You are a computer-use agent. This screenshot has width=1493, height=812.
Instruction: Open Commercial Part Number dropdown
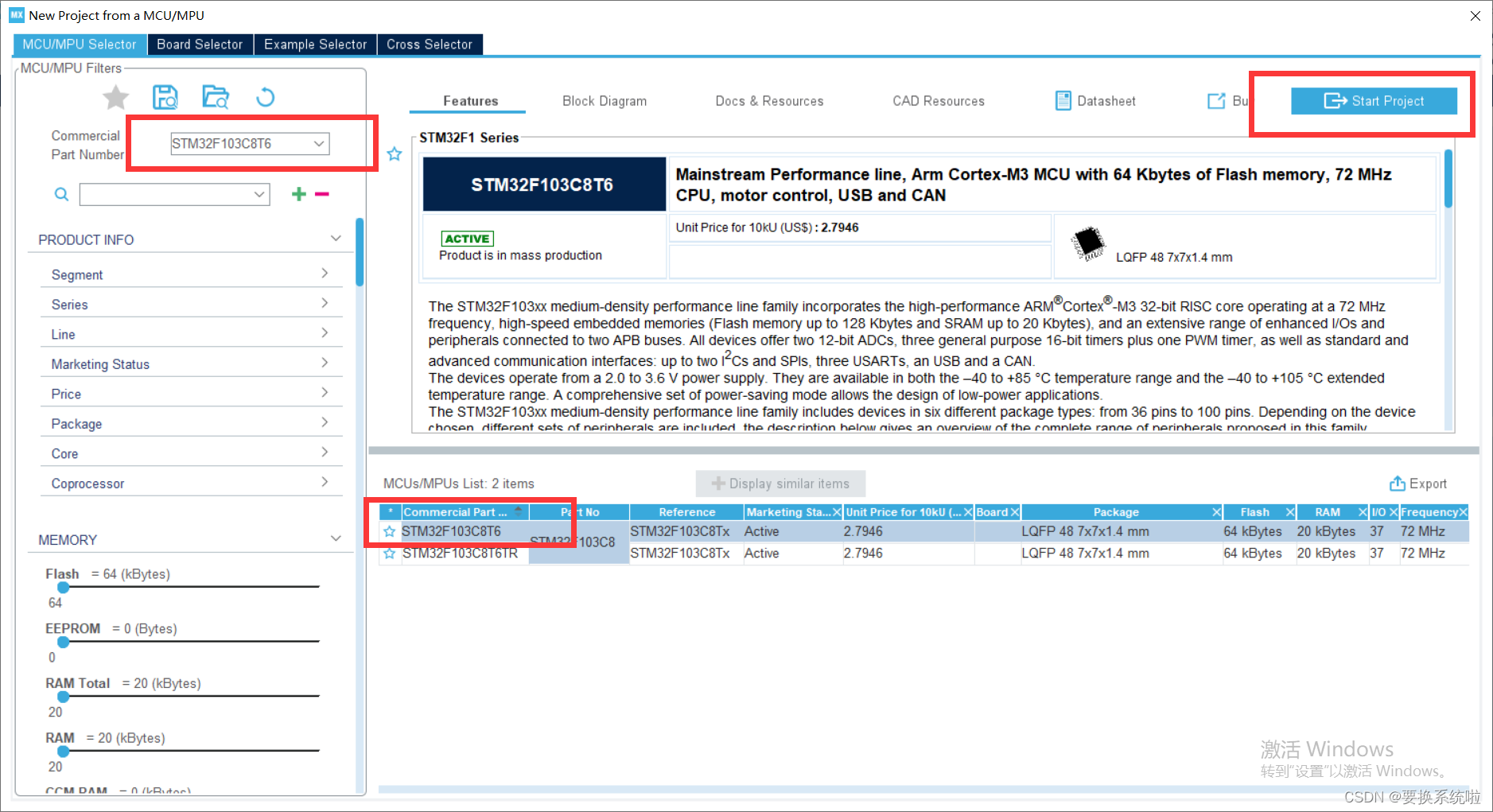(319, 144)
